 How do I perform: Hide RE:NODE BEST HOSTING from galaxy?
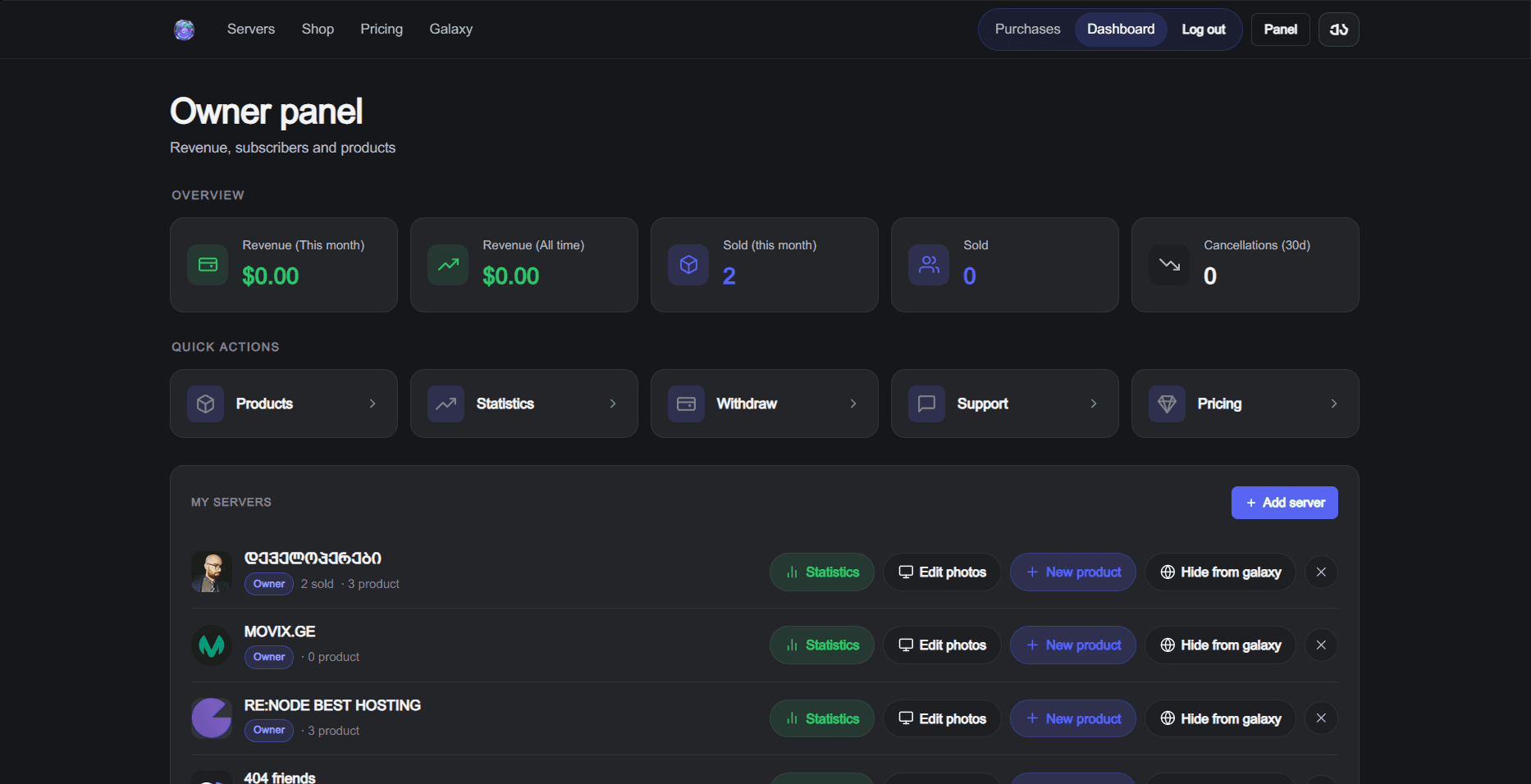point(1220,718)
